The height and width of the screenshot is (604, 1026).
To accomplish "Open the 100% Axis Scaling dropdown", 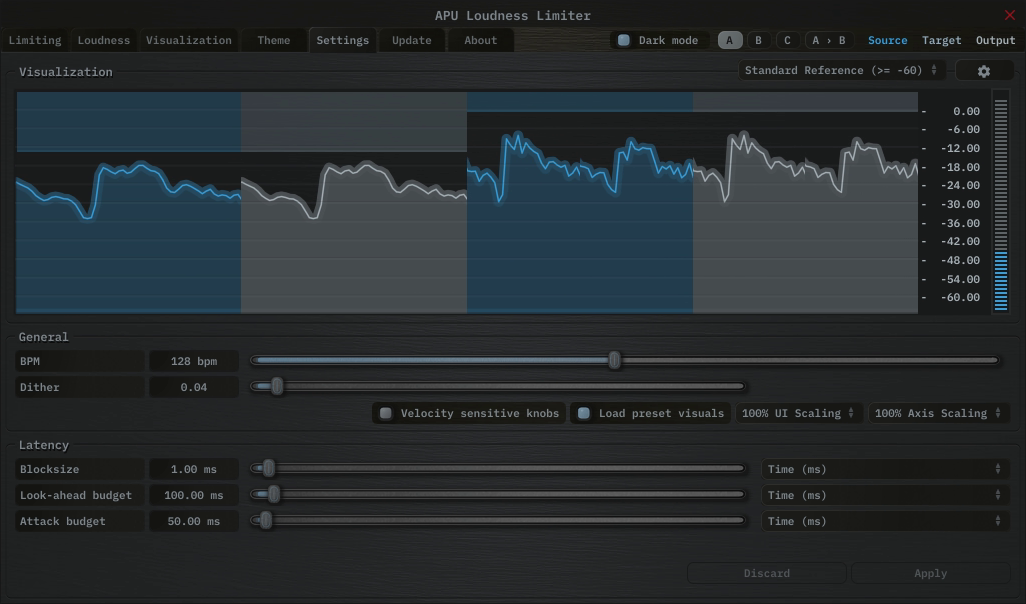I will click(938, 413).
